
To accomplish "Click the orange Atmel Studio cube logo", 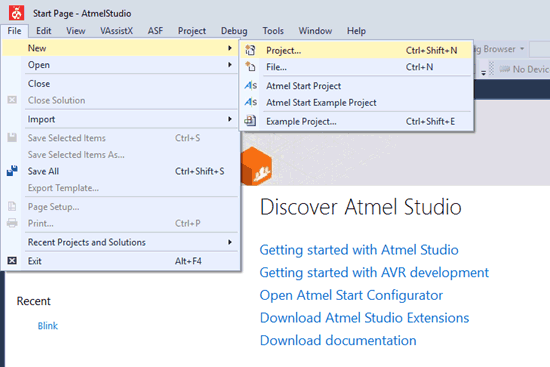I will [x=256, y=166].
